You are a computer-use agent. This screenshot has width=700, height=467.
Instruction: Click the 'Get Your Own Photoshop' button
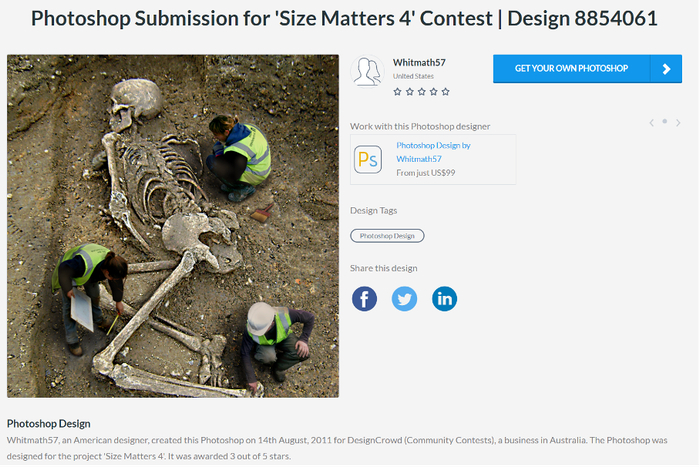click(571, 69)
